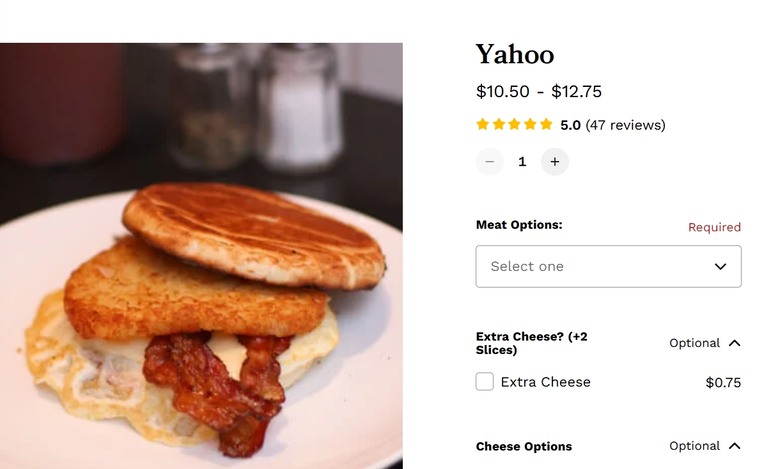Click the Optional label beside Cheese Options

pyautogui.click(x=694, y=446)
